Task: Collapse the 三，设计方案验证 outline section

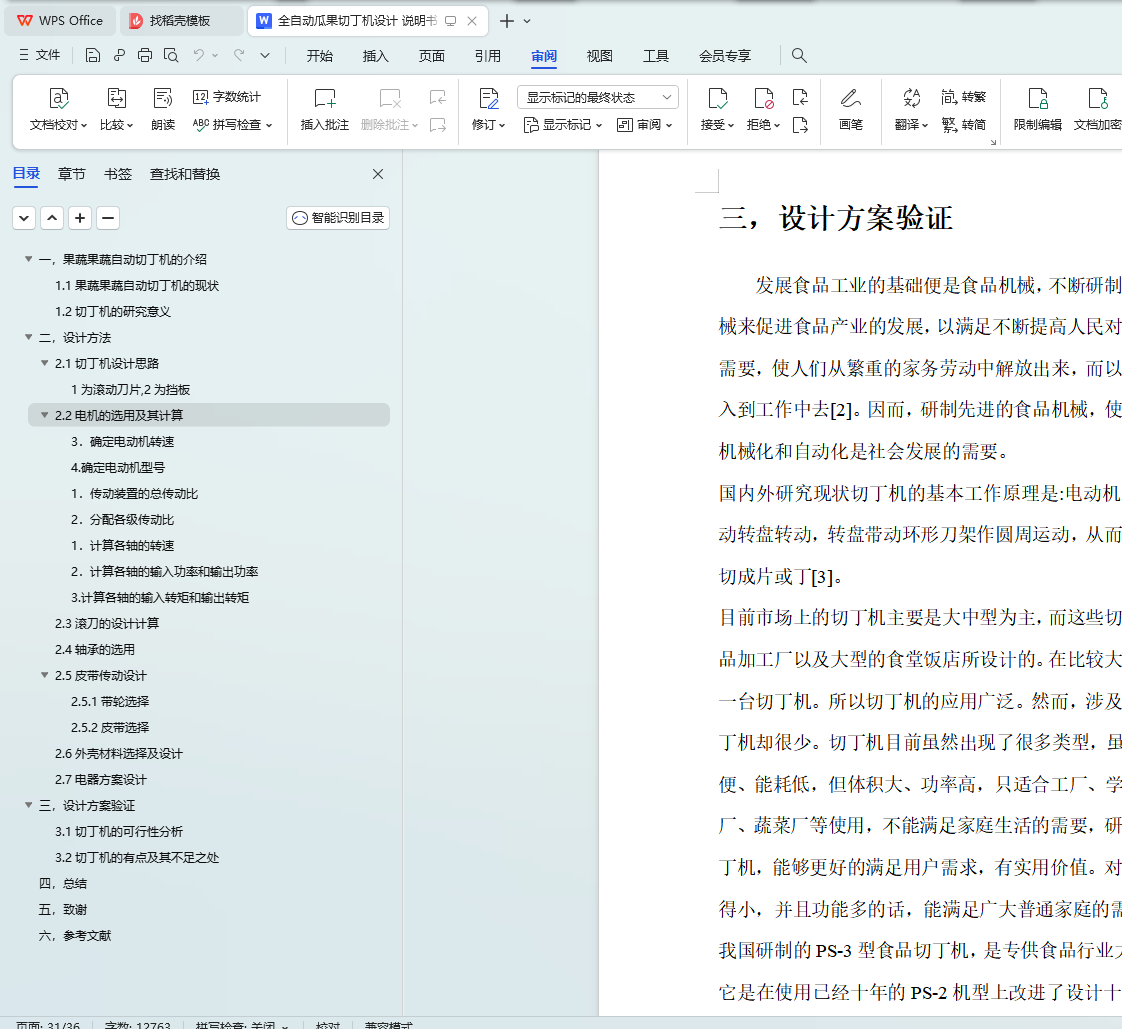Action: (x=29, y=805)
